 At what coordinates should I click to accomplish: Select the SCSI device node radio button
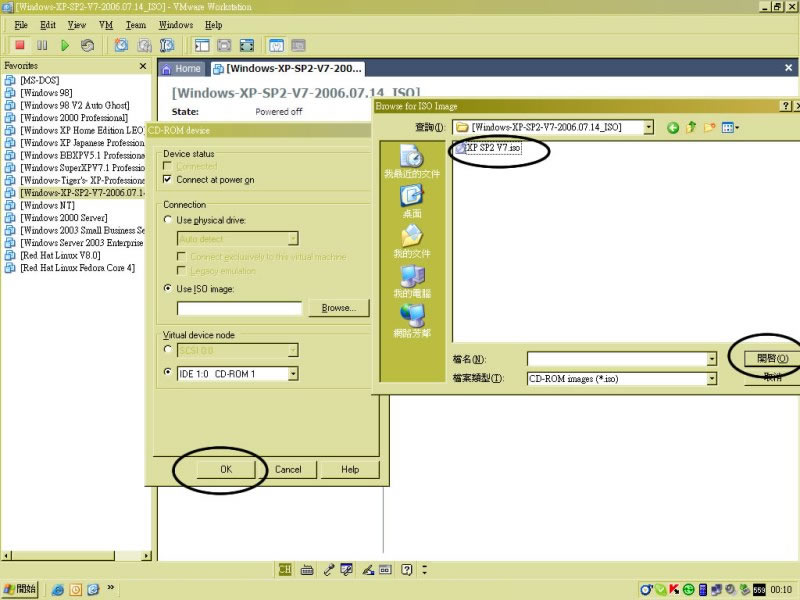pyautogui.click(x=167, y=349)
